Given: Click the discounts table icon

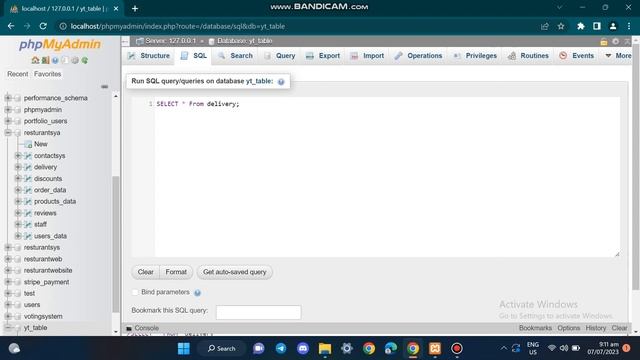Looking at the screenshot, I should (x=28, y=178).
